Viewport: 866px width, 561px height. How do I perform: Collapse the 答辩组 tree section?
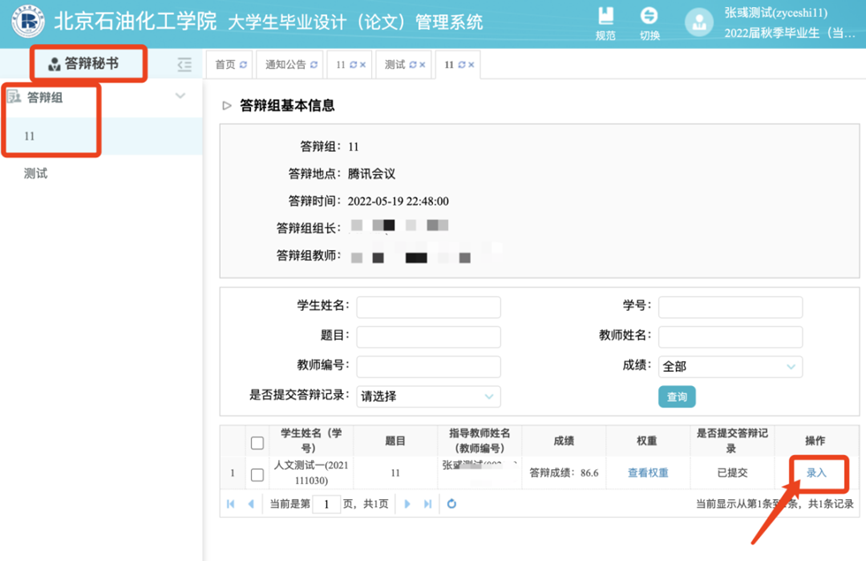coord(180,97)
